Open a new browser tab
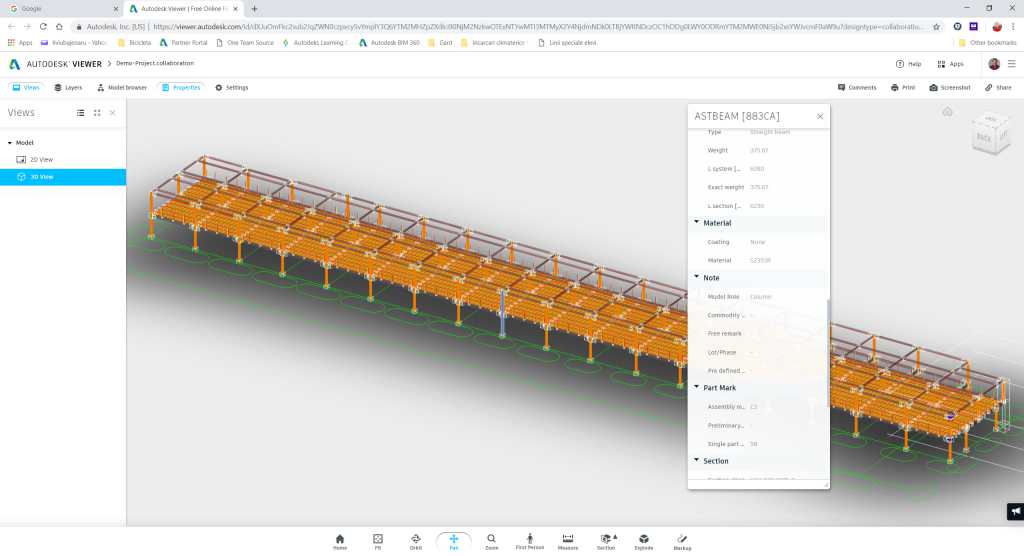This screenshot has height=556, width=1024. pyautogui.click(x=254, y=8)
